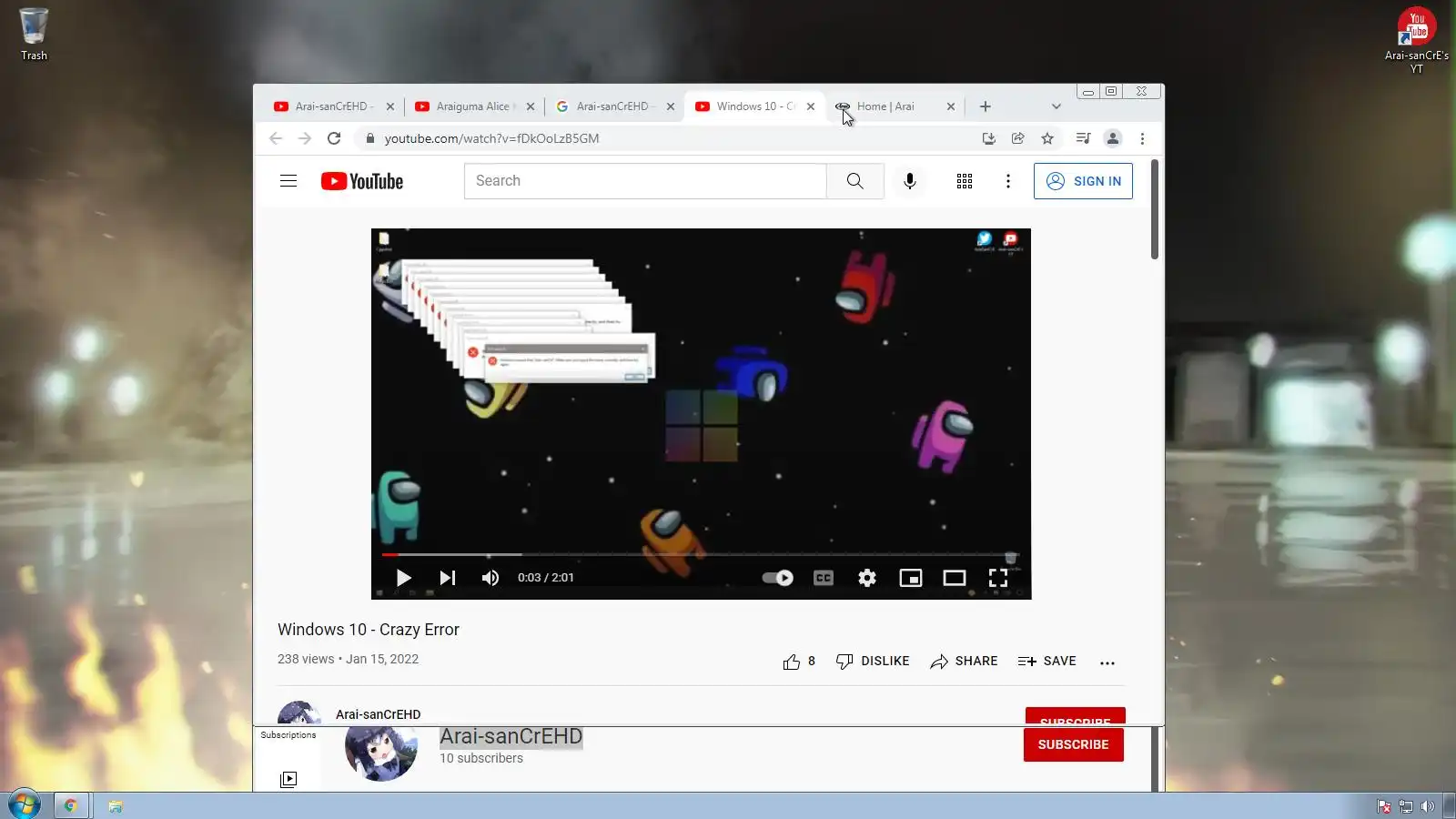Seek on the video progress bar
The image size is (1456, 819).
(701, 554)
